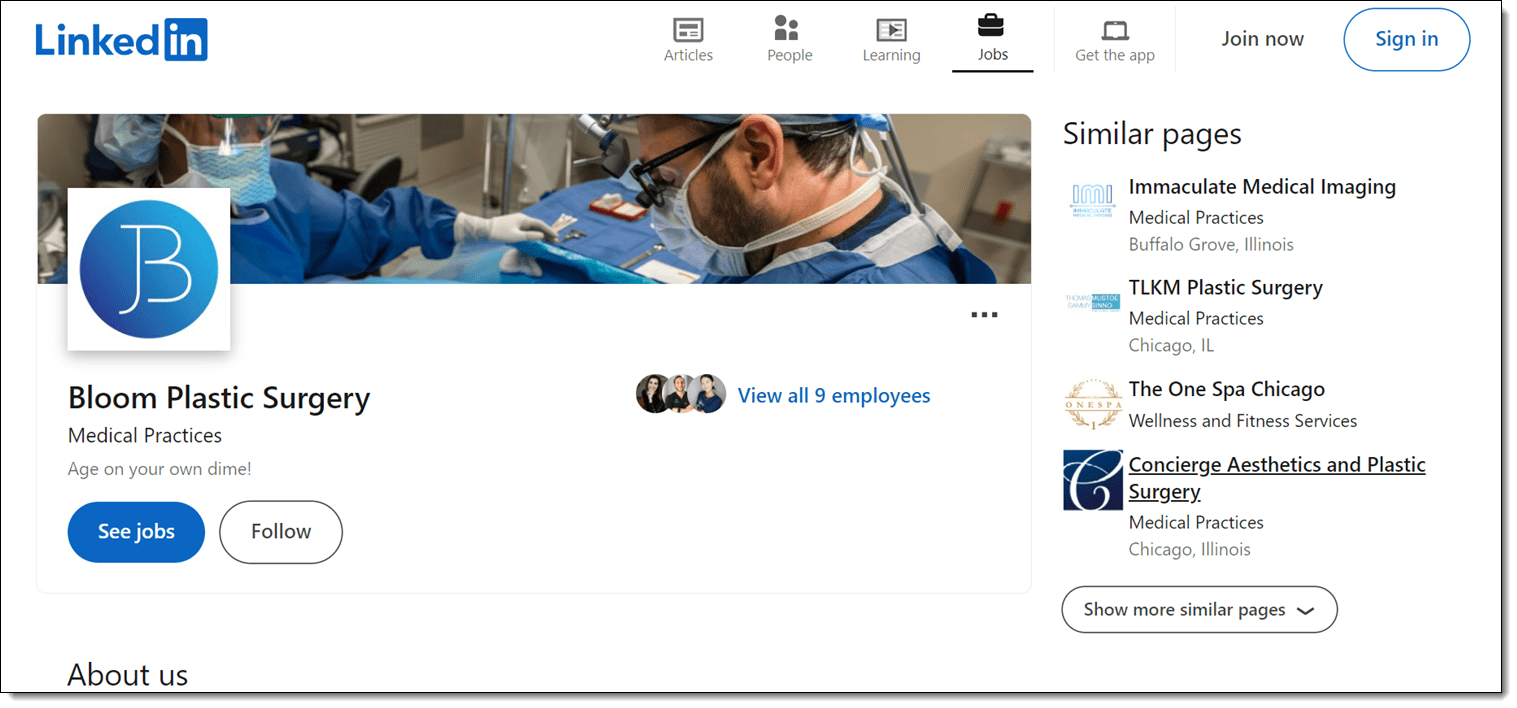Viewport: 1517px width, 708px height.
Task: Click the LinkedIn logo
Action: pos(121,39)
